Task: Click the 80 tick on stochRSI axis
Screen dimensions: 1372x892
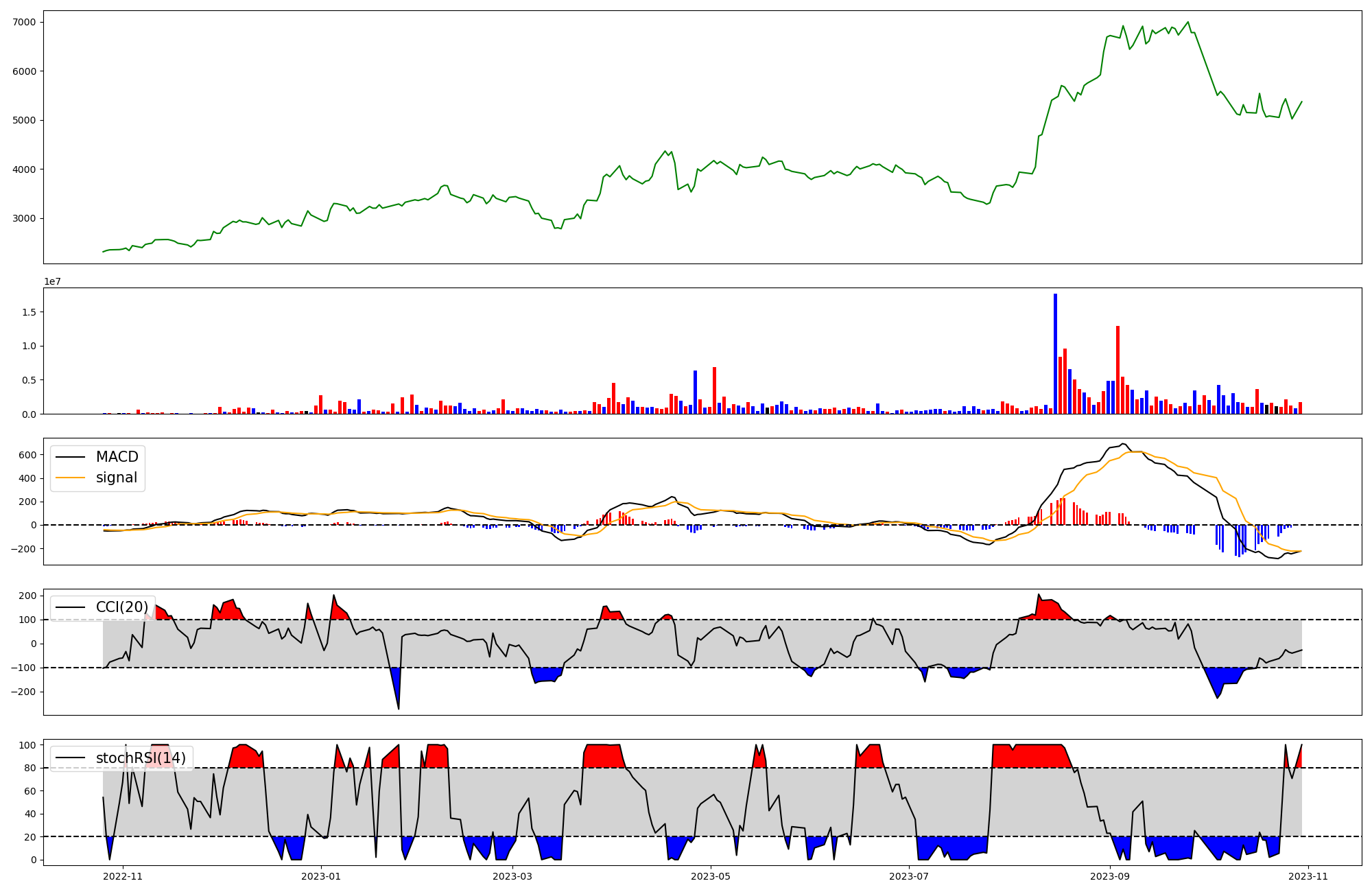Action: pyautogui.click(x=30, y=768)
